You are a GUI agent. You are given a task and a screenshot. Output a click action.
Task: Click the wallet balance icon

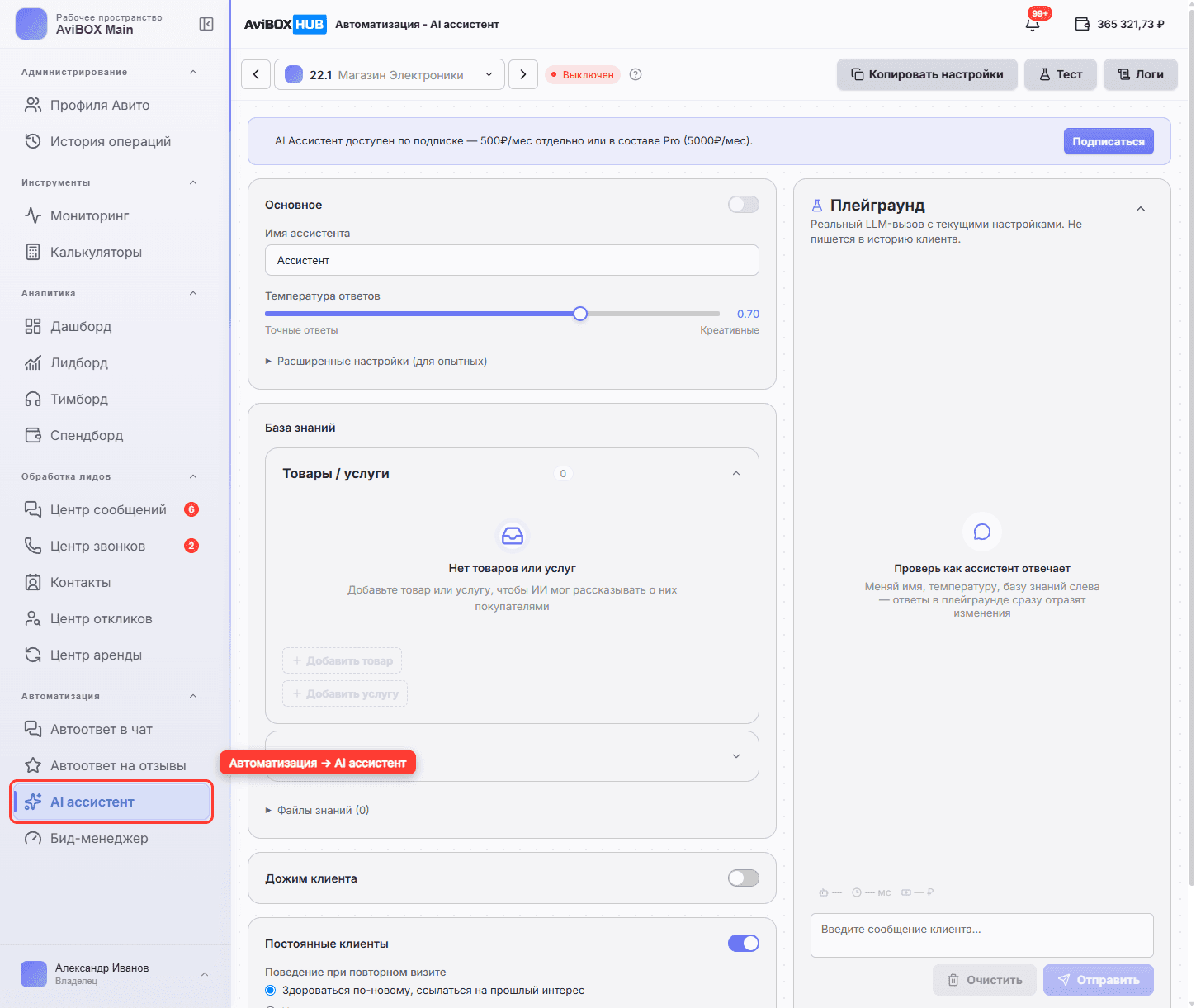tap(1082, 24)
